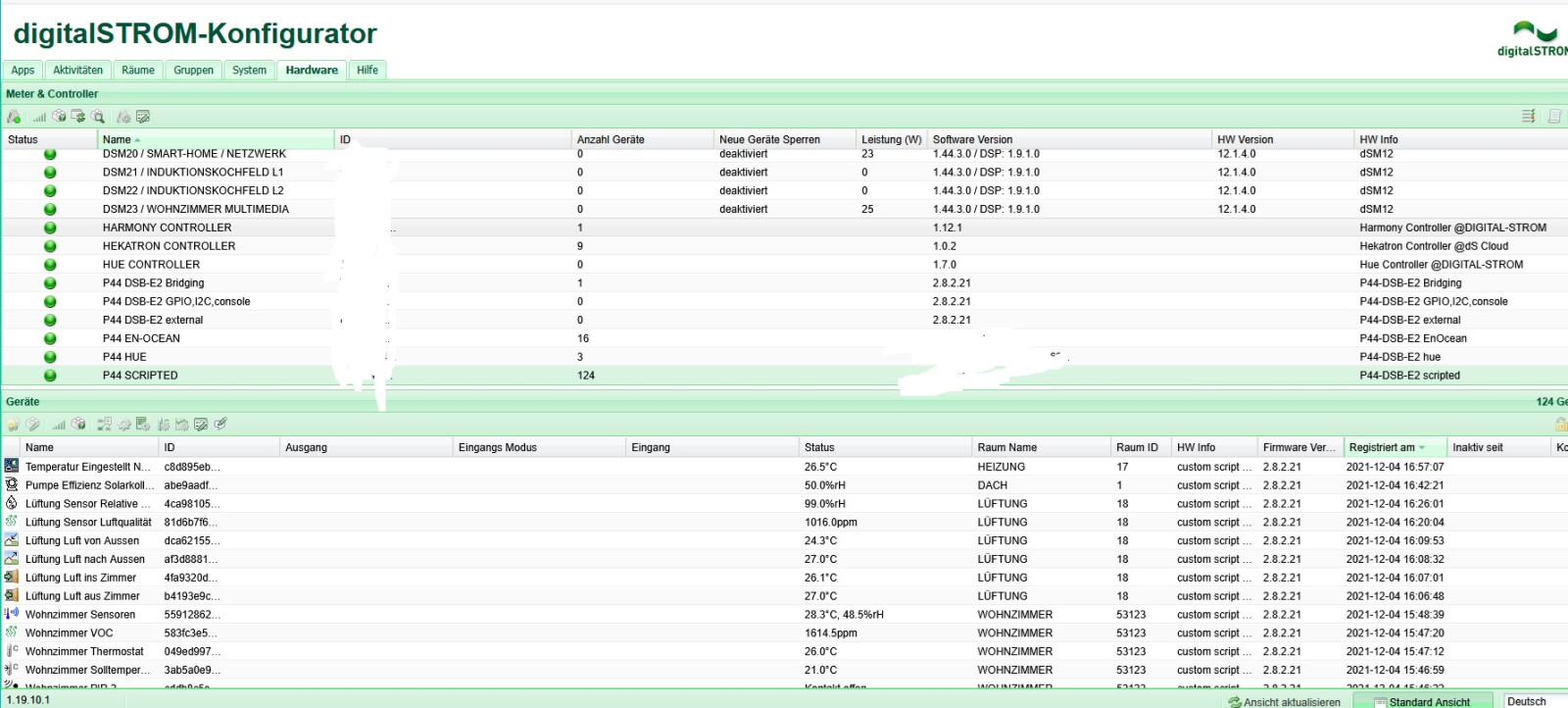Click the digitalSTROM logo

click(1535, 39)
